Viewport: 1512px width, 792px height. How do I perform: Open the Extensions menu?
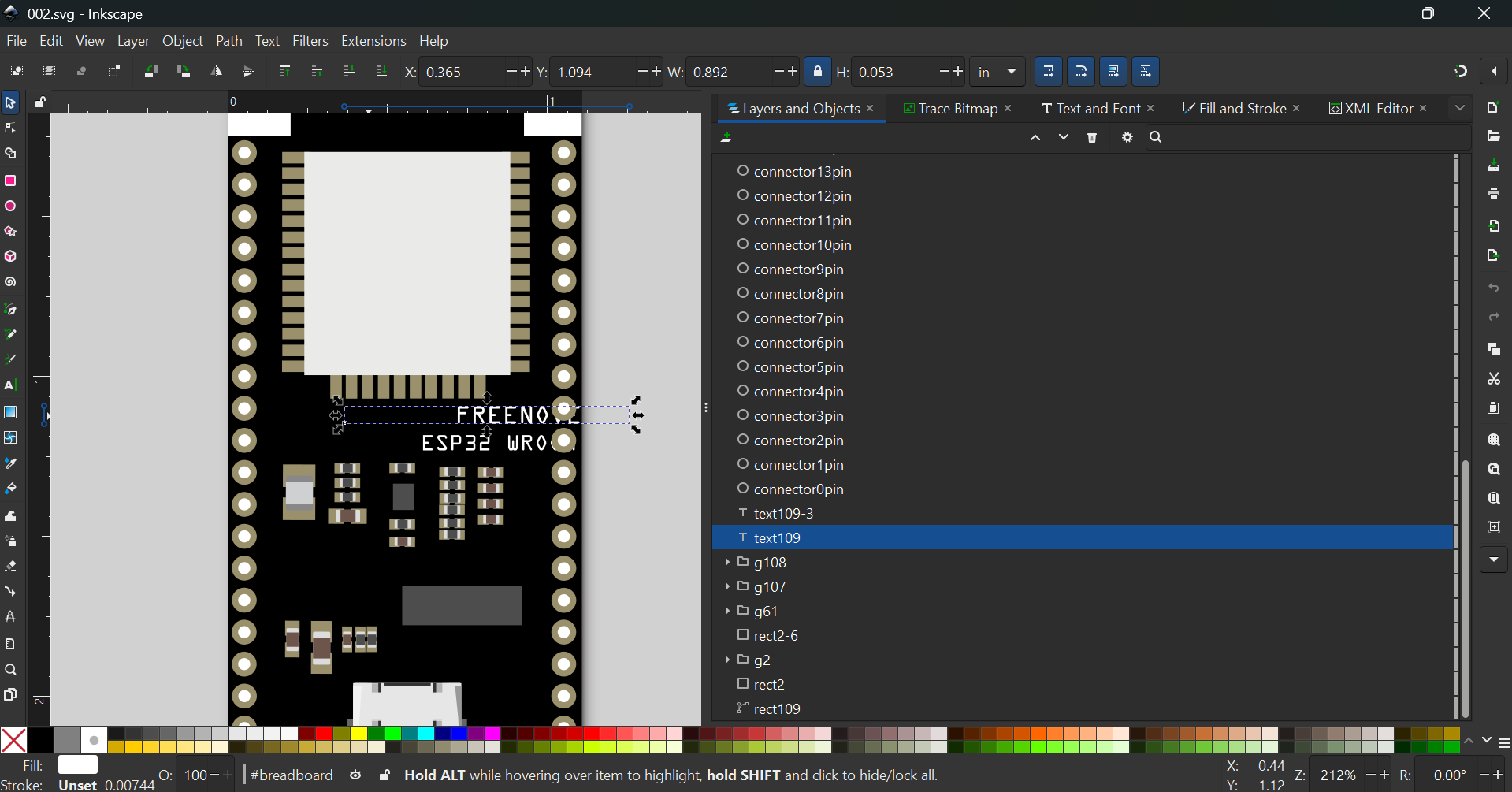tap(373, 41)
